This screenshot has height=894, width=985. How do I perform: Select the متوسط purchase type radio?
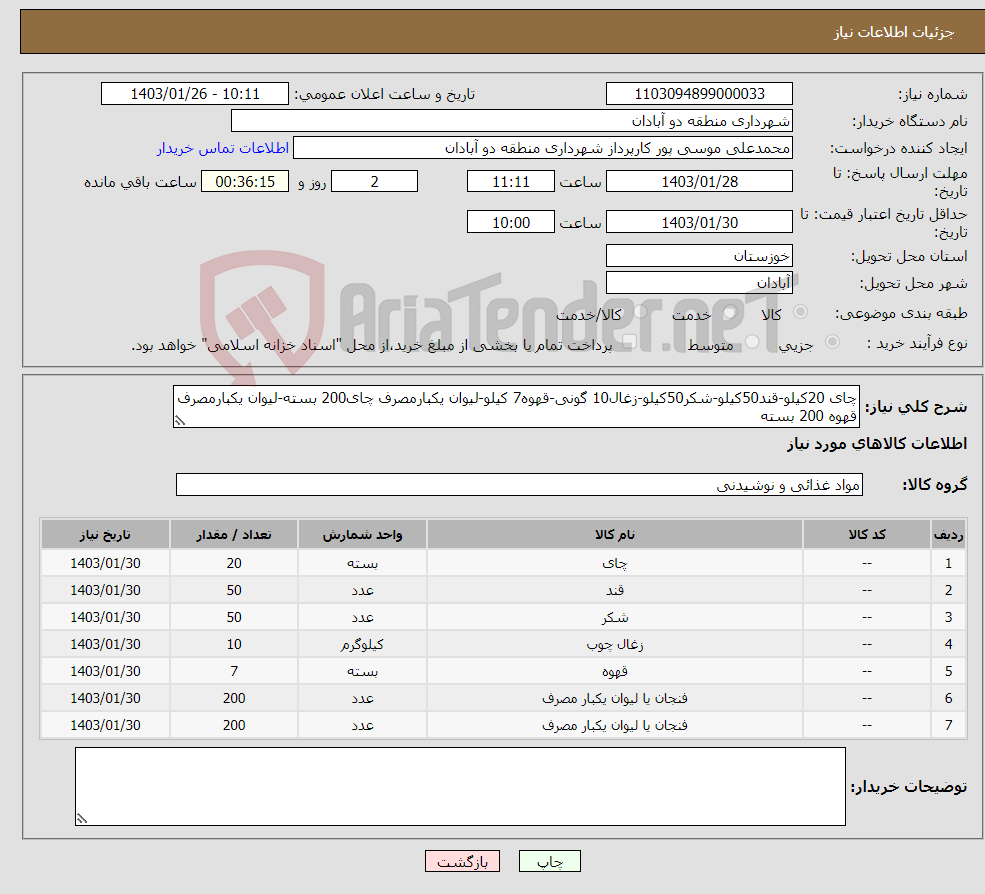pos(752,342)
